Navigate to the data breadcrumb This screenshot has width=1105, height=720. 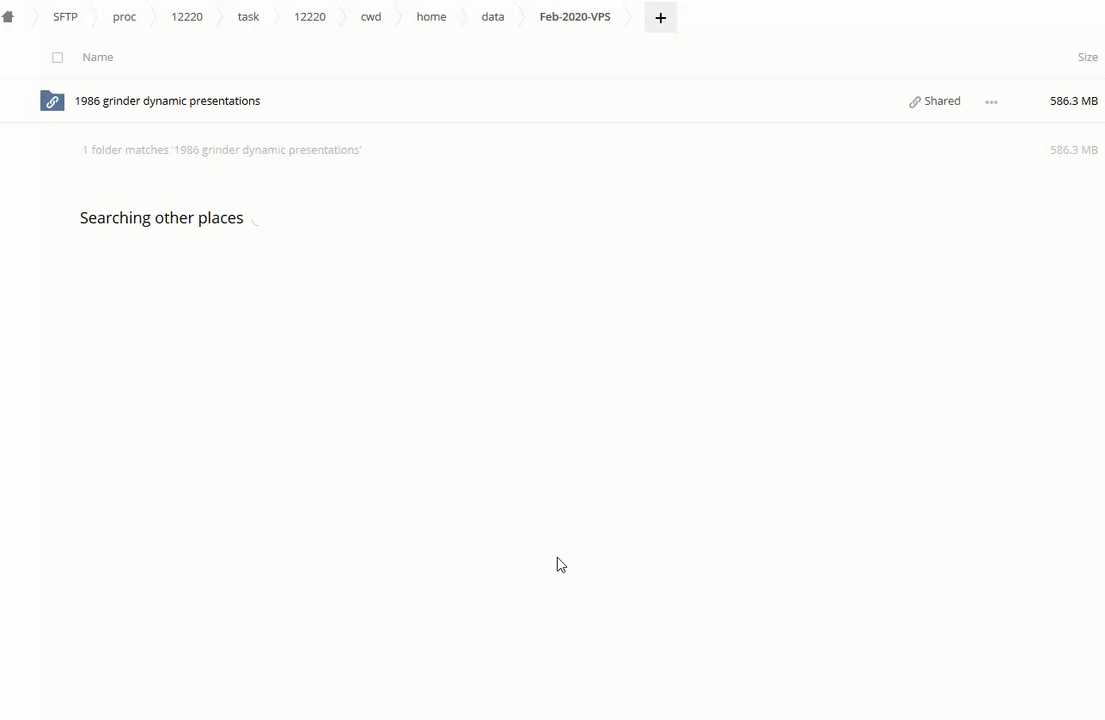point(493,17)
